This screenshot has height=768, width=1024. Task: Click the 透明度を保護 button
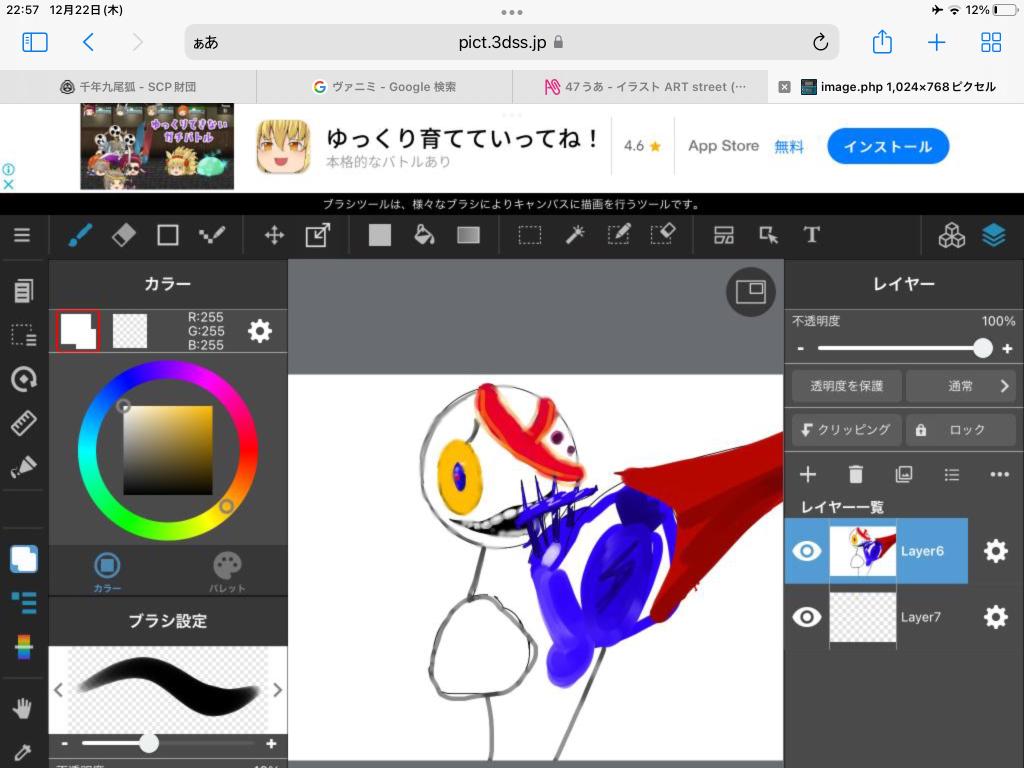point(847,386)
